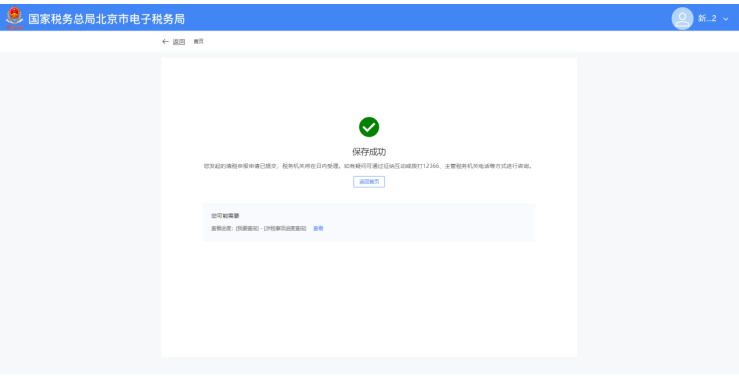Click the [涉税事项进度查询] path segment
This screenshot has height=390, width=739.
285,228
